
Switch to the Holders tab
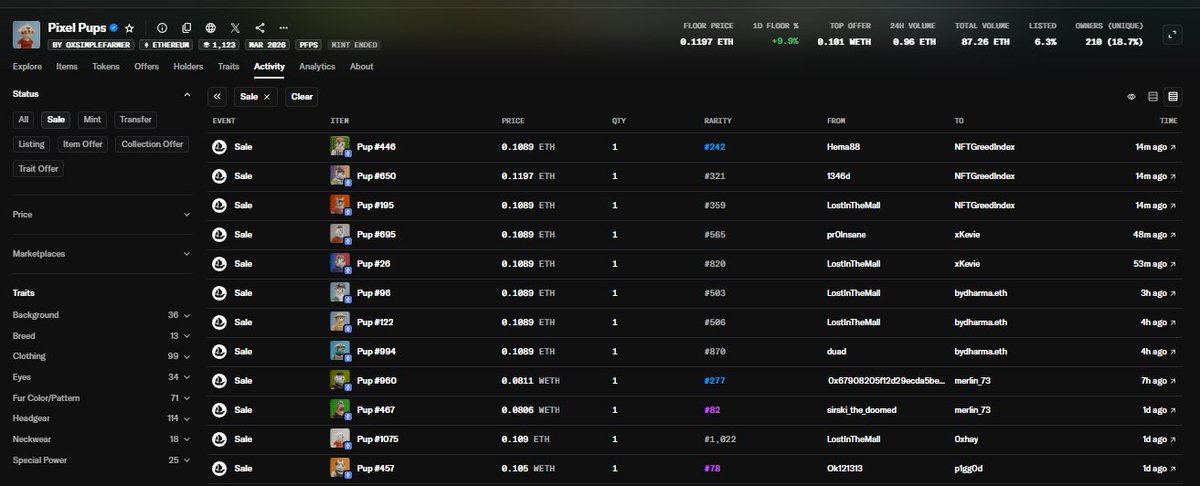click(188, 66)
